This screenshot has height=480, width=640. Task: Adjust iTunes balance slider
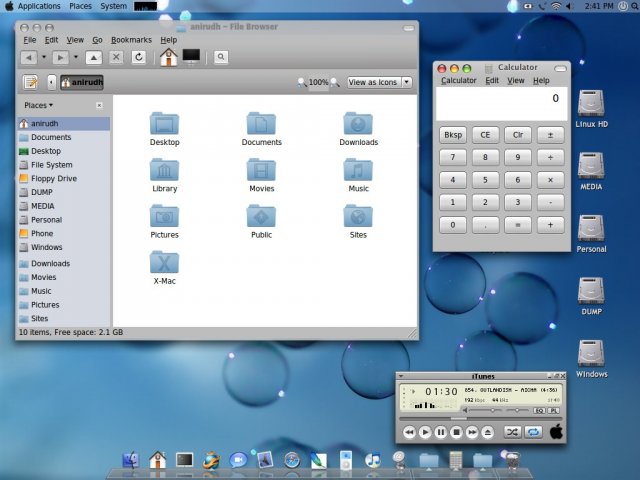click(x=517, y=410)
